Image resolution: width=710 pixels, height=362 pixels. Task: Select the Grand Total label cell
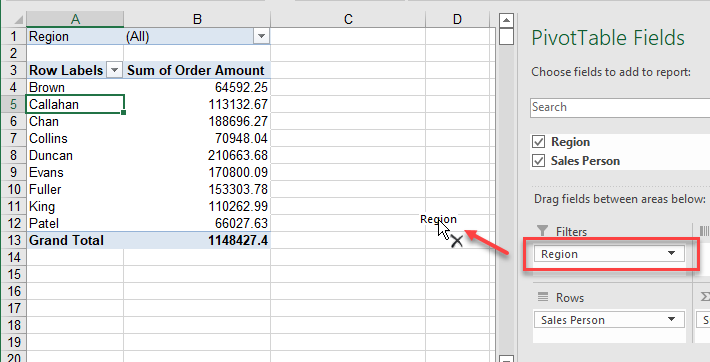tap(75, 240)
